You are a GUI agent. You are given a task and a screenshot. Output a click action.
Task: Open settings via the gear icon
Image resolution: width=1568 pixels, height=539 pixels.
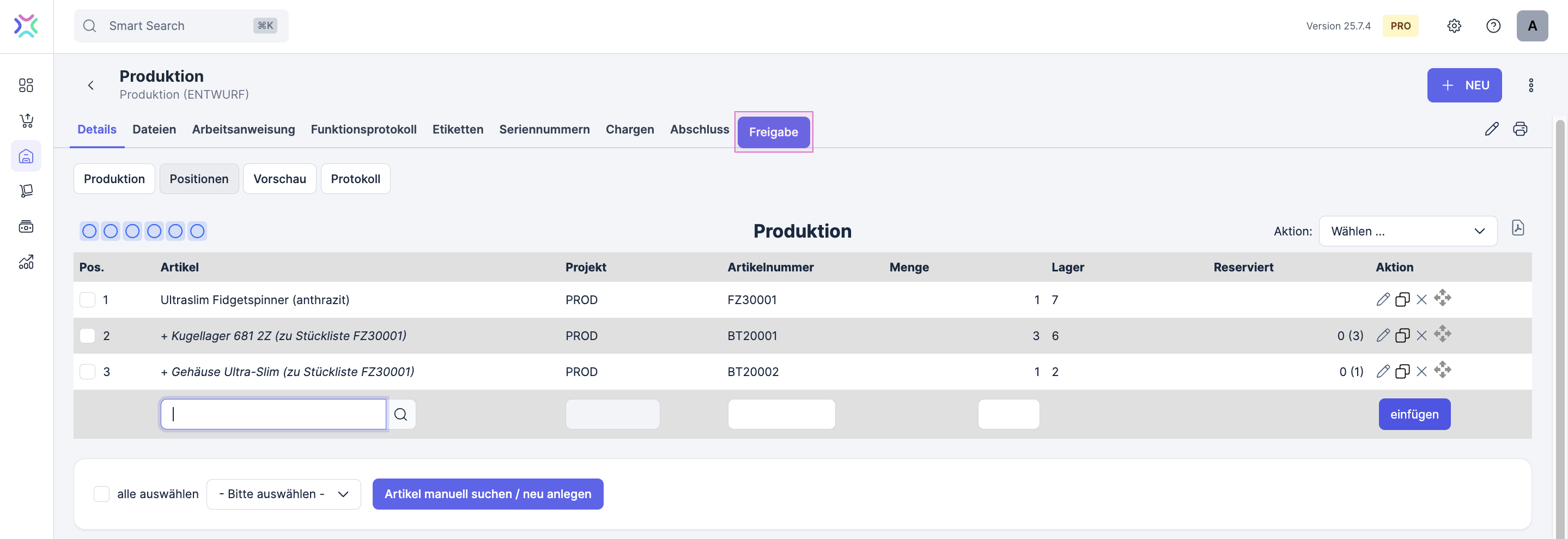[1454, 26]
